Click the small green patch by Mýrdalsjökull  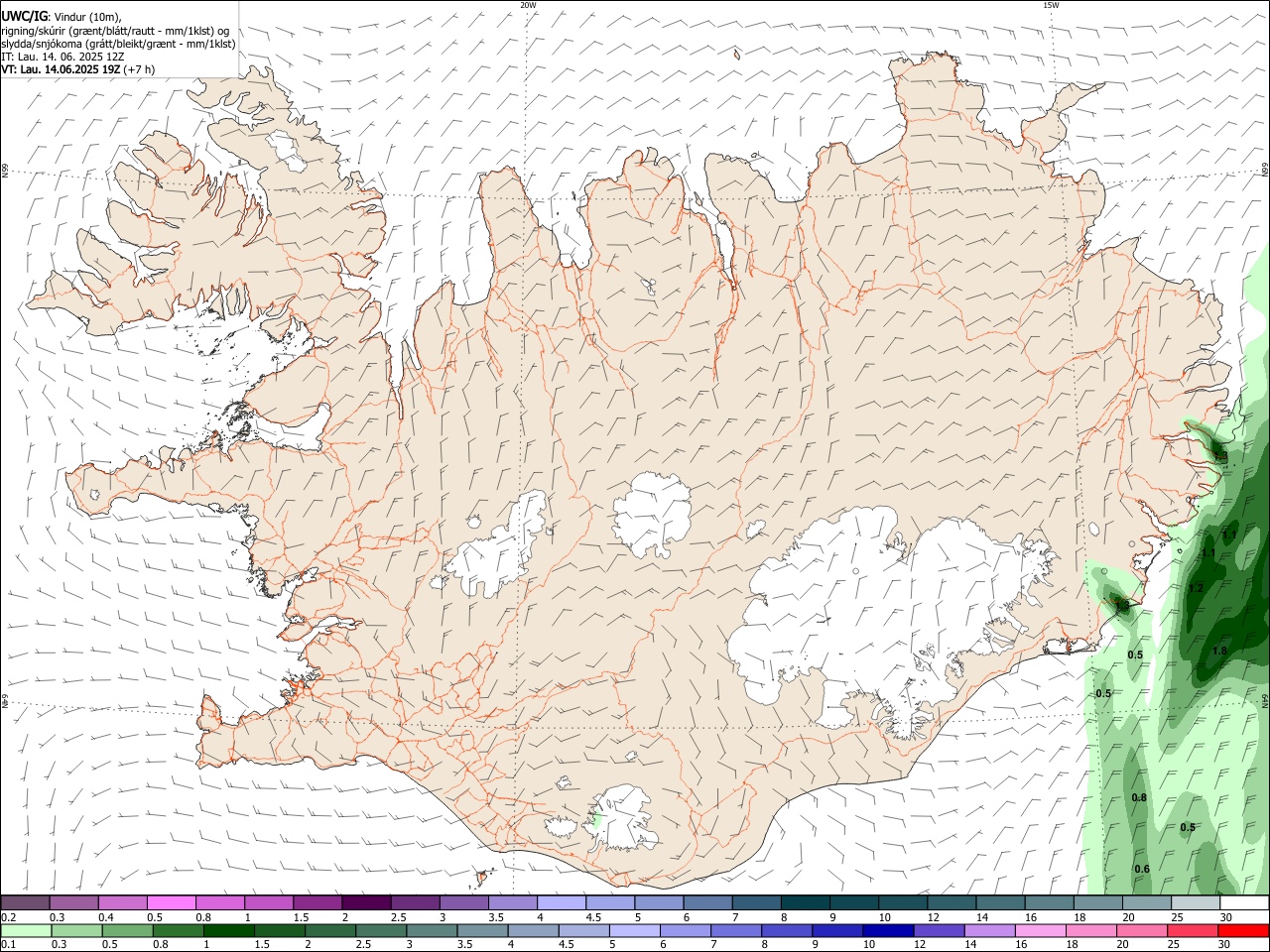pos(596,820)
